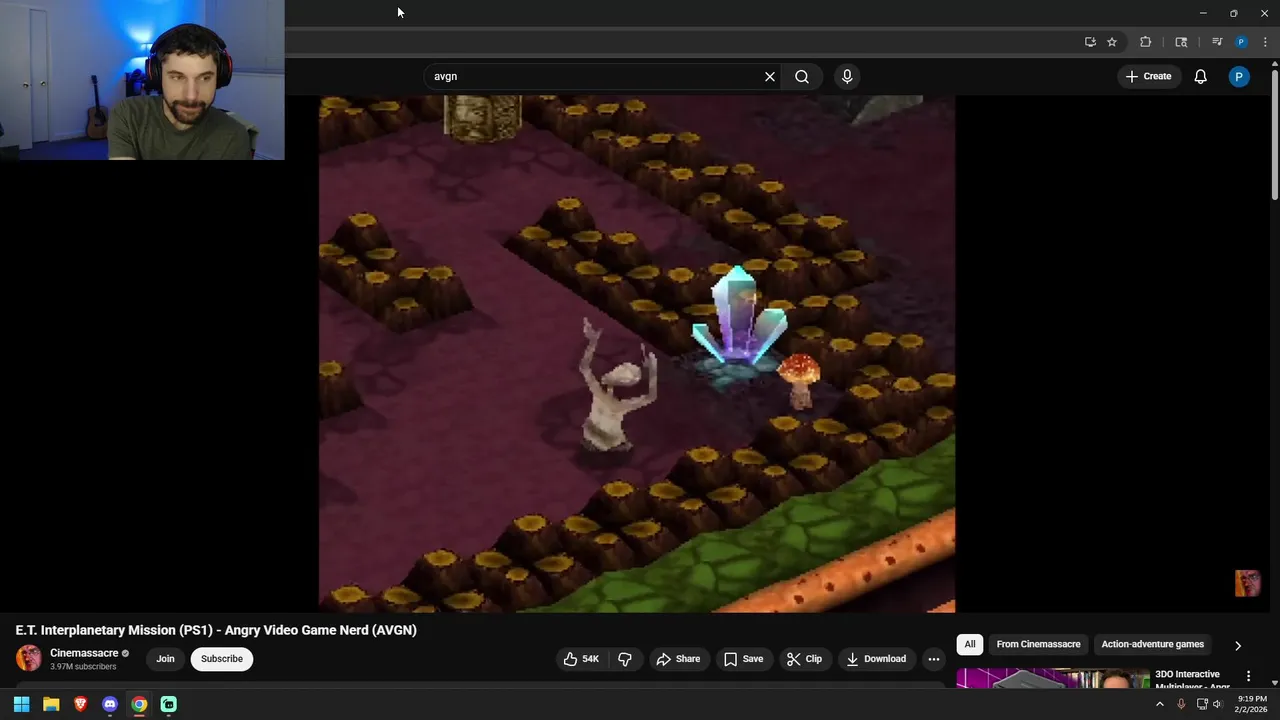Select the Action-adventure games chip
Image resolution: width=1280 pixels, height=720 pixels.
(1152, 644)
